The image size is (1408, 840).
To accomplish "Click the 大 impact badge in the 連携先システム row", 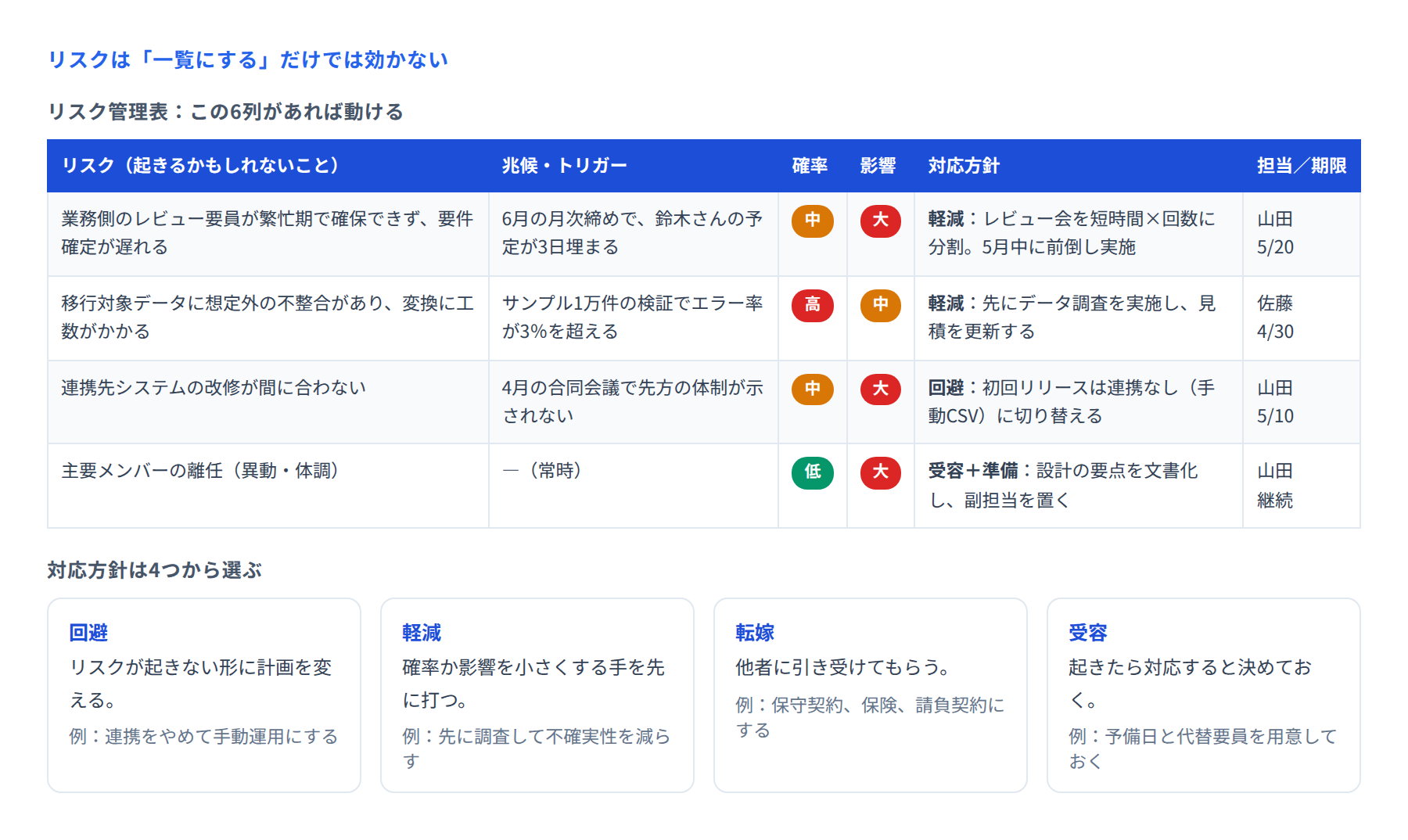I will [x=881, y=389].
